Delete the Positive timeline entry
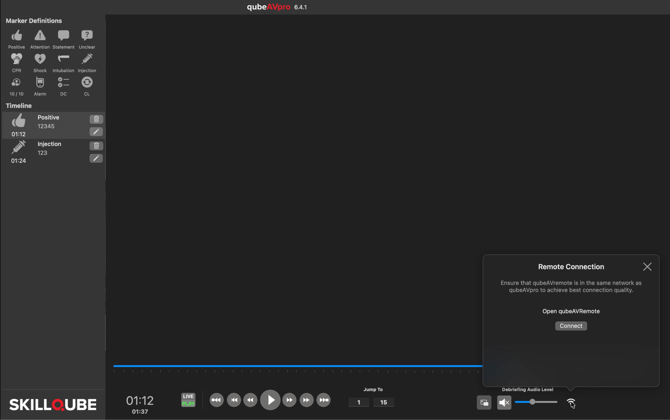The width and height of the screenshot is (670, 420). tap(96, 119)
